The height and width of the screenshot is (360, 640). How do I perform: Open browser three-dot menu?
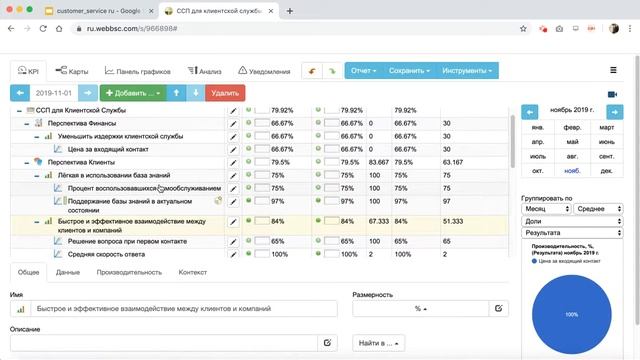(x=630, y=29)
